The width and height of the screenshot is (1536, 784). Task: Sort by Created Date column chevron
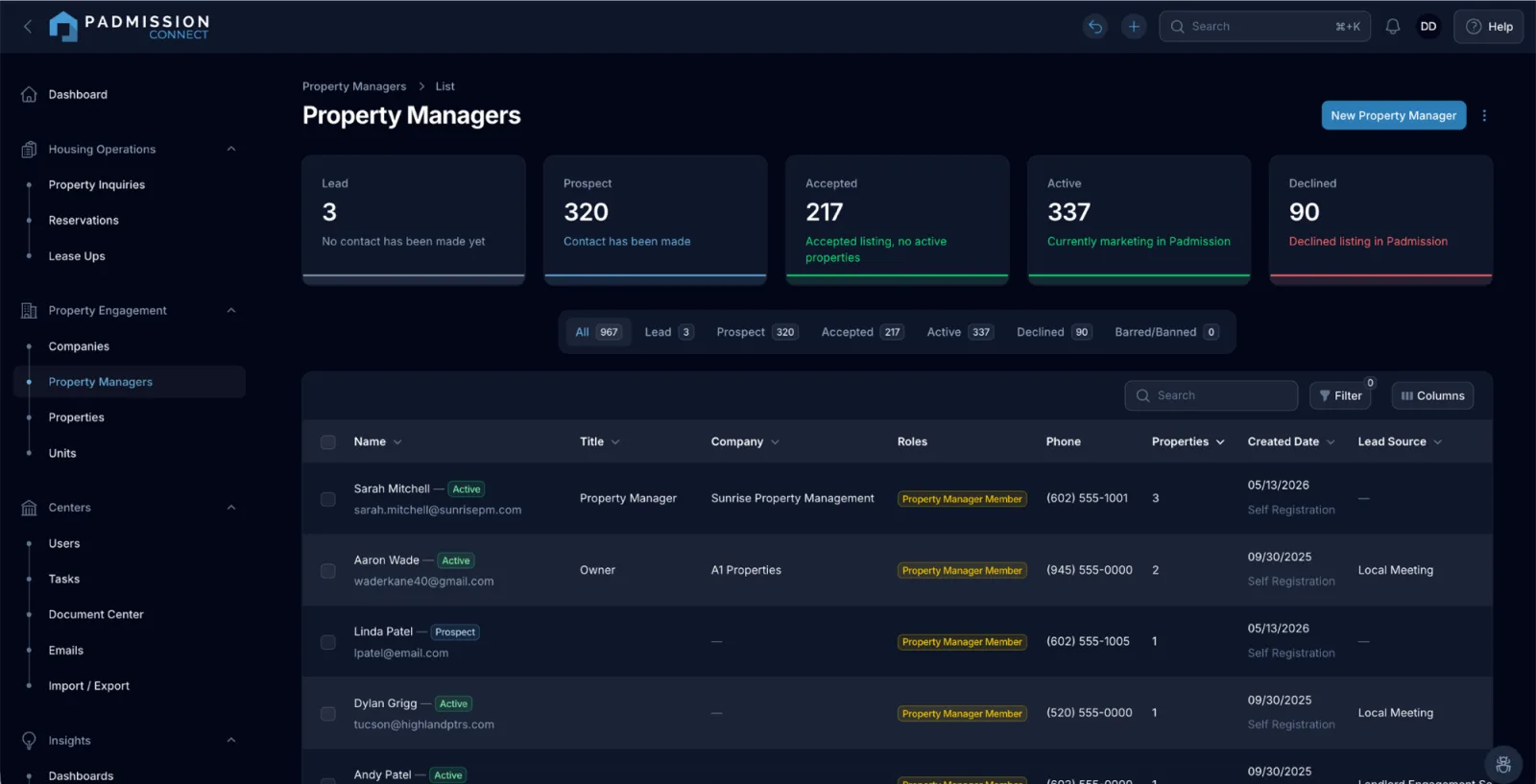[x=1331, y=442]
